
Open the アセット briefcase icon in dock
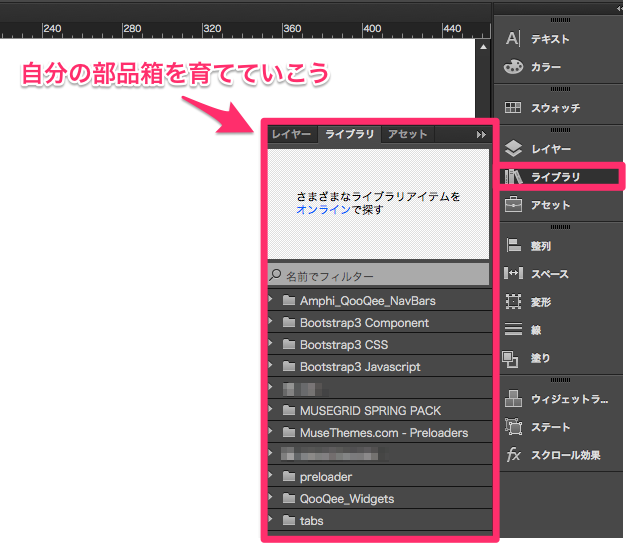(x=513, y=204)
